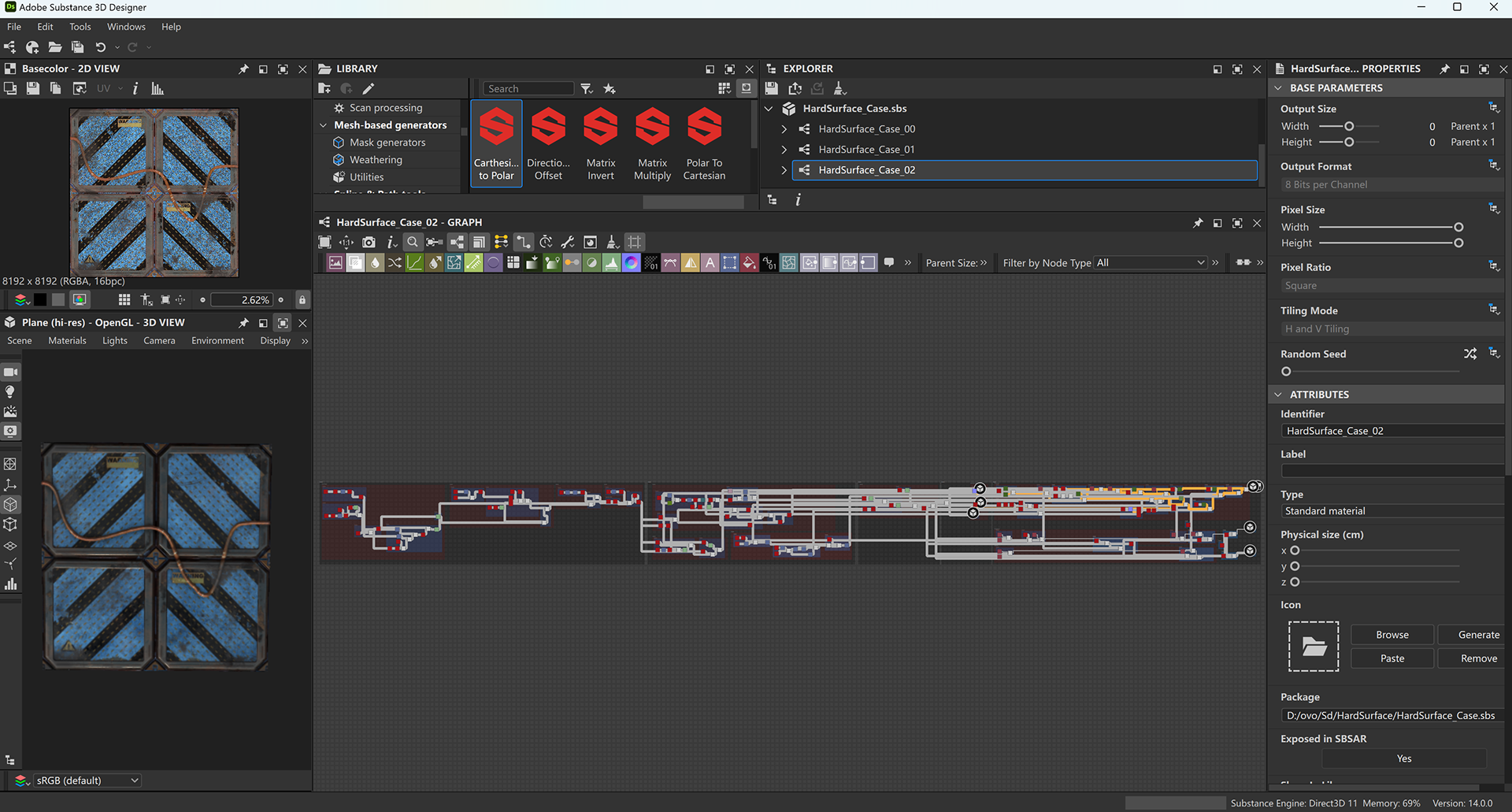The width and height of the screenshot is (1512, 812).
Task: Open Filter by Node Type dropdown
Action: coord(1151,263)
